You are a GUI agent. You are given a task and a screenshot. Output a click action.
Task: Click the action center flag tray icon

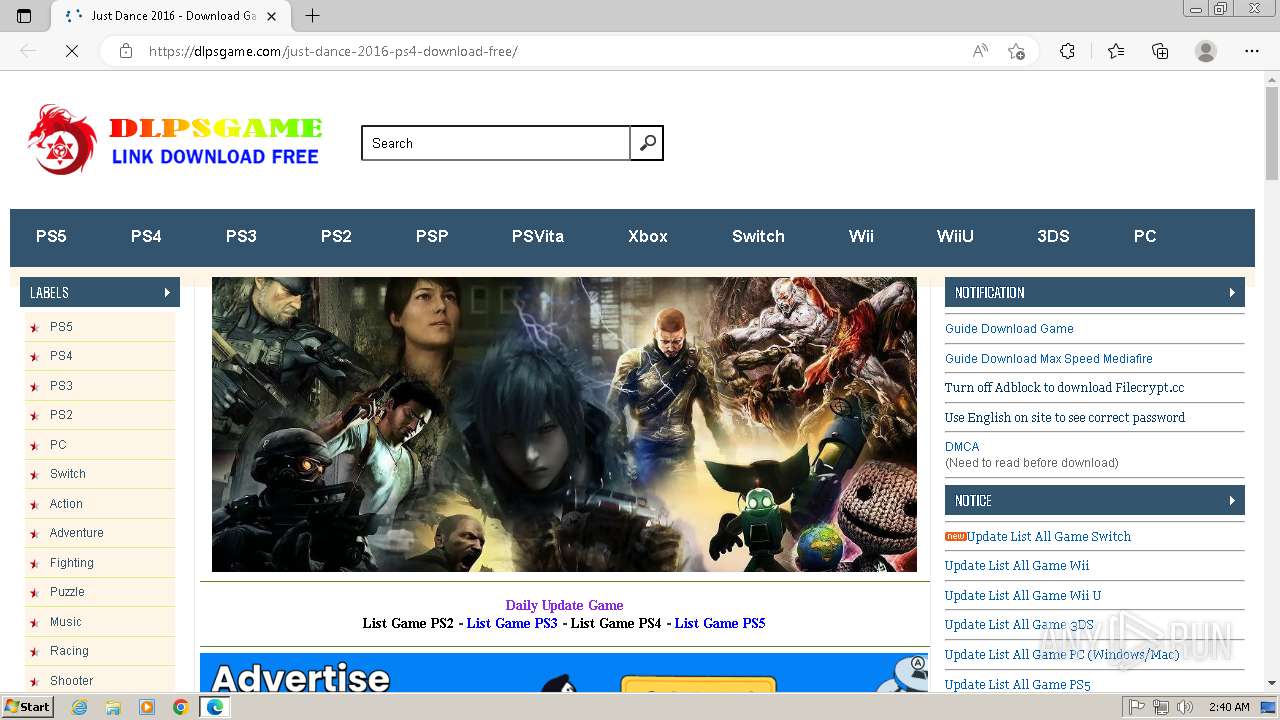pos(1137,707)
